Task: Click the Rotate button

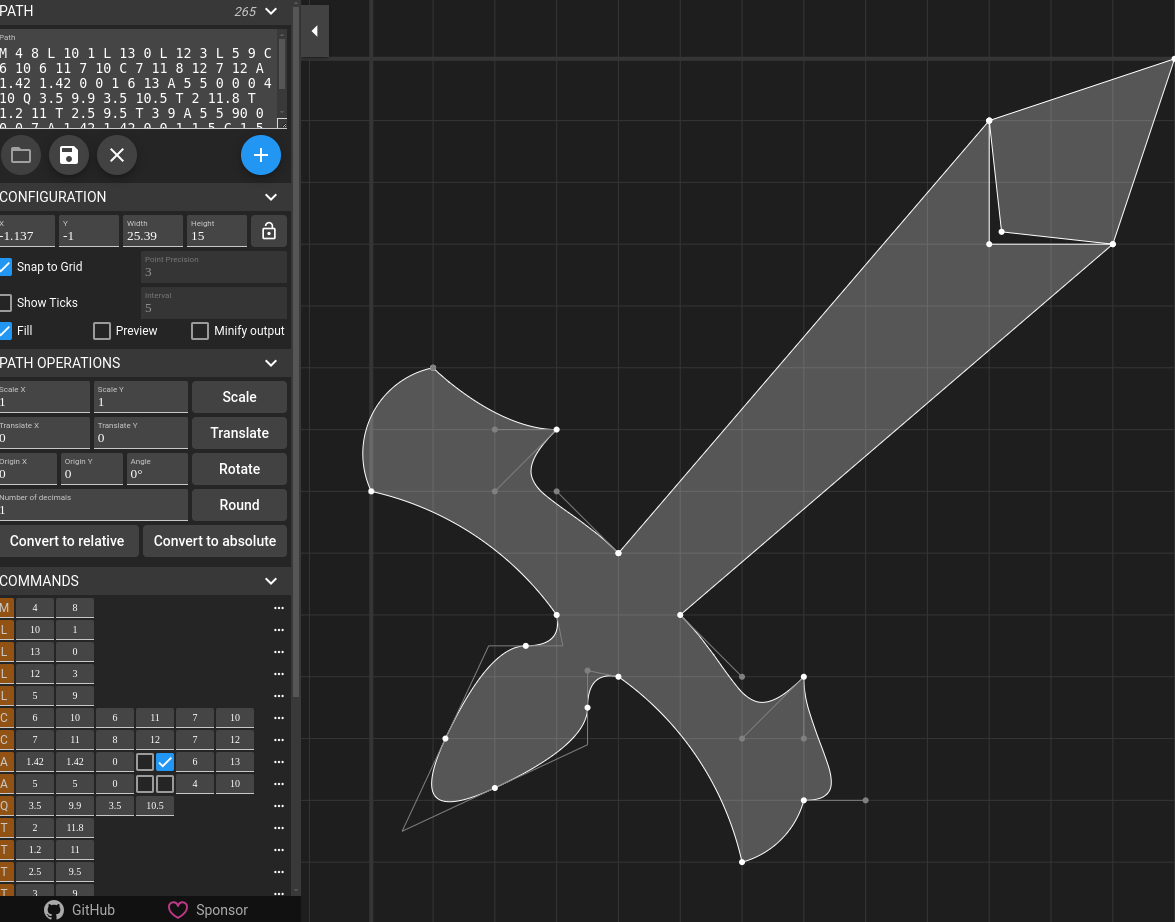Action: 239,469
